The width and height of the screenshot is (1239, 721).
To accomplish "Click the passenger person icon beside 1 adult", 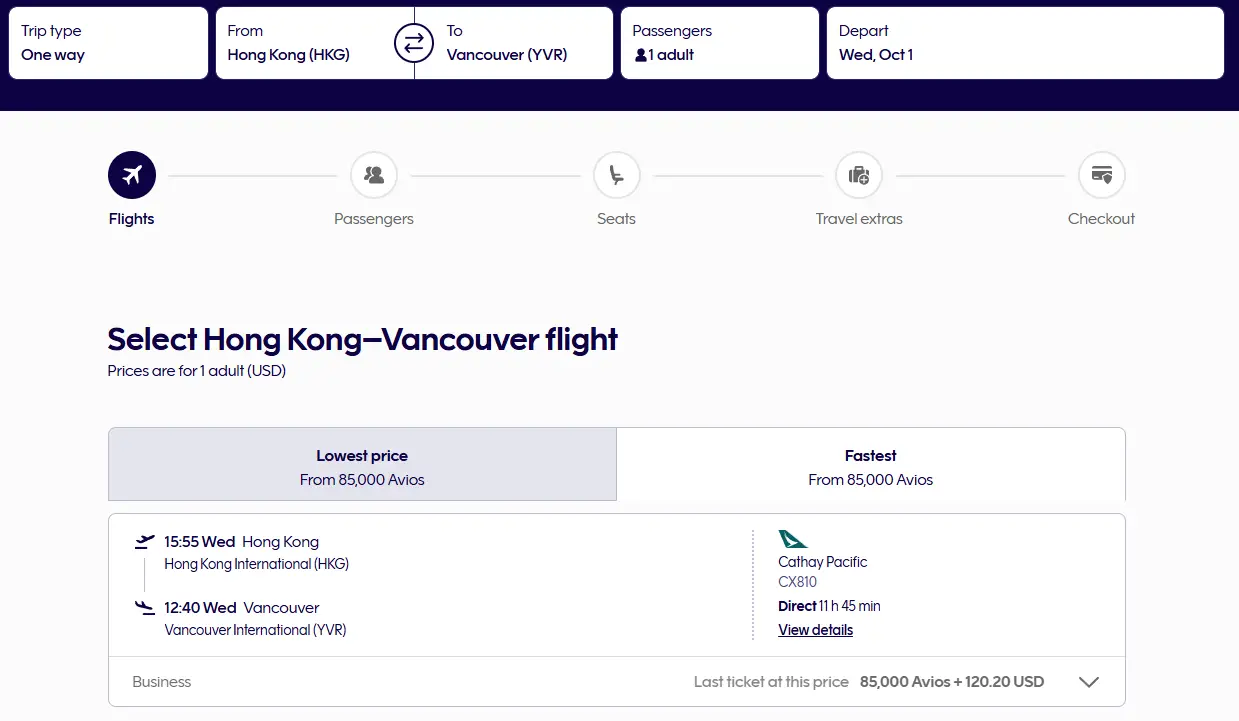I will [x=641, y=55].
